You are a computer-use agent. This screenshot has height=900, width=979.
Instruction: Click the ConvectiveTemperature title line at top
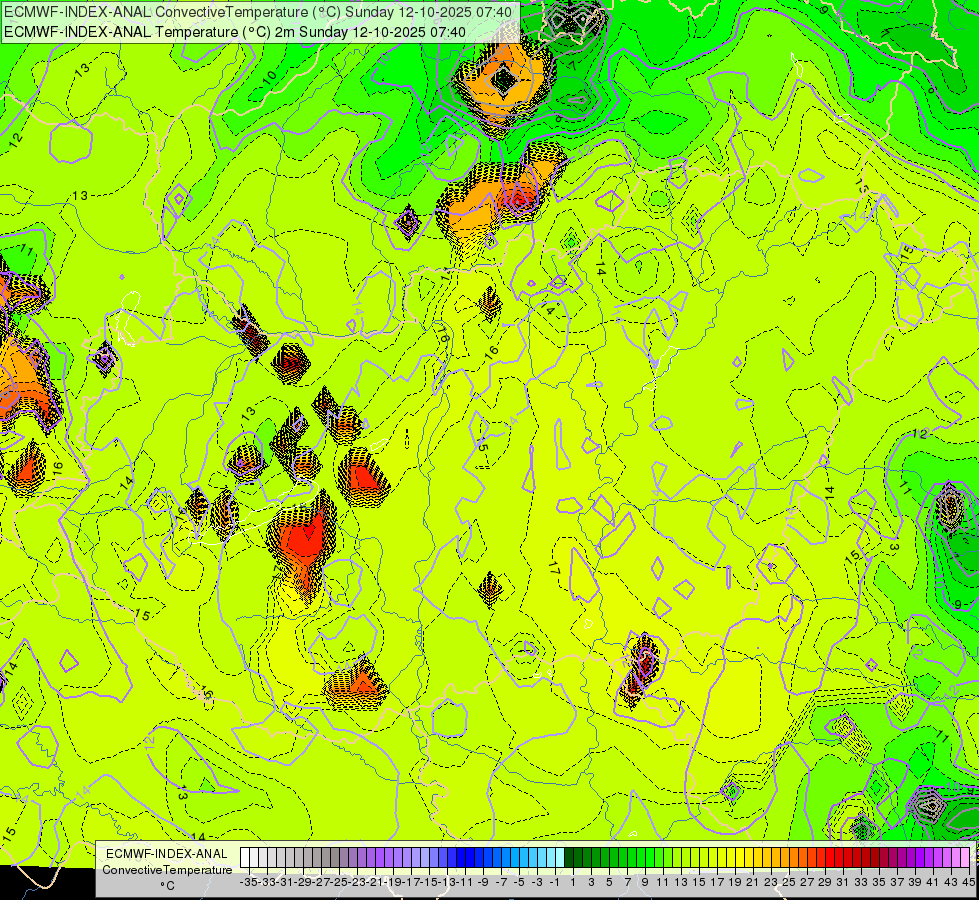[258, 12]
